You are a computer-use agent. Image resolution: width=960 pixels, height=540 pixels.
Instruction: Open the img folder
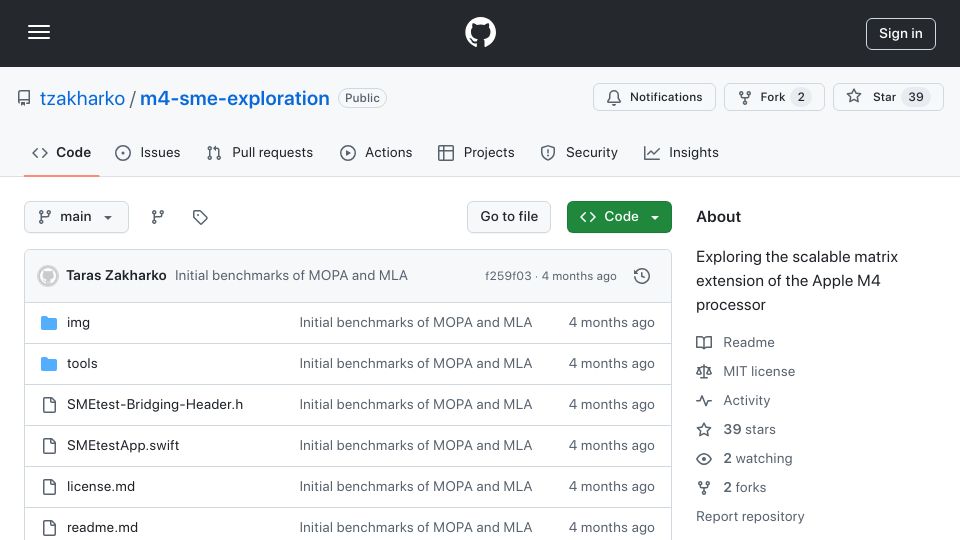[x=78, y=323]
